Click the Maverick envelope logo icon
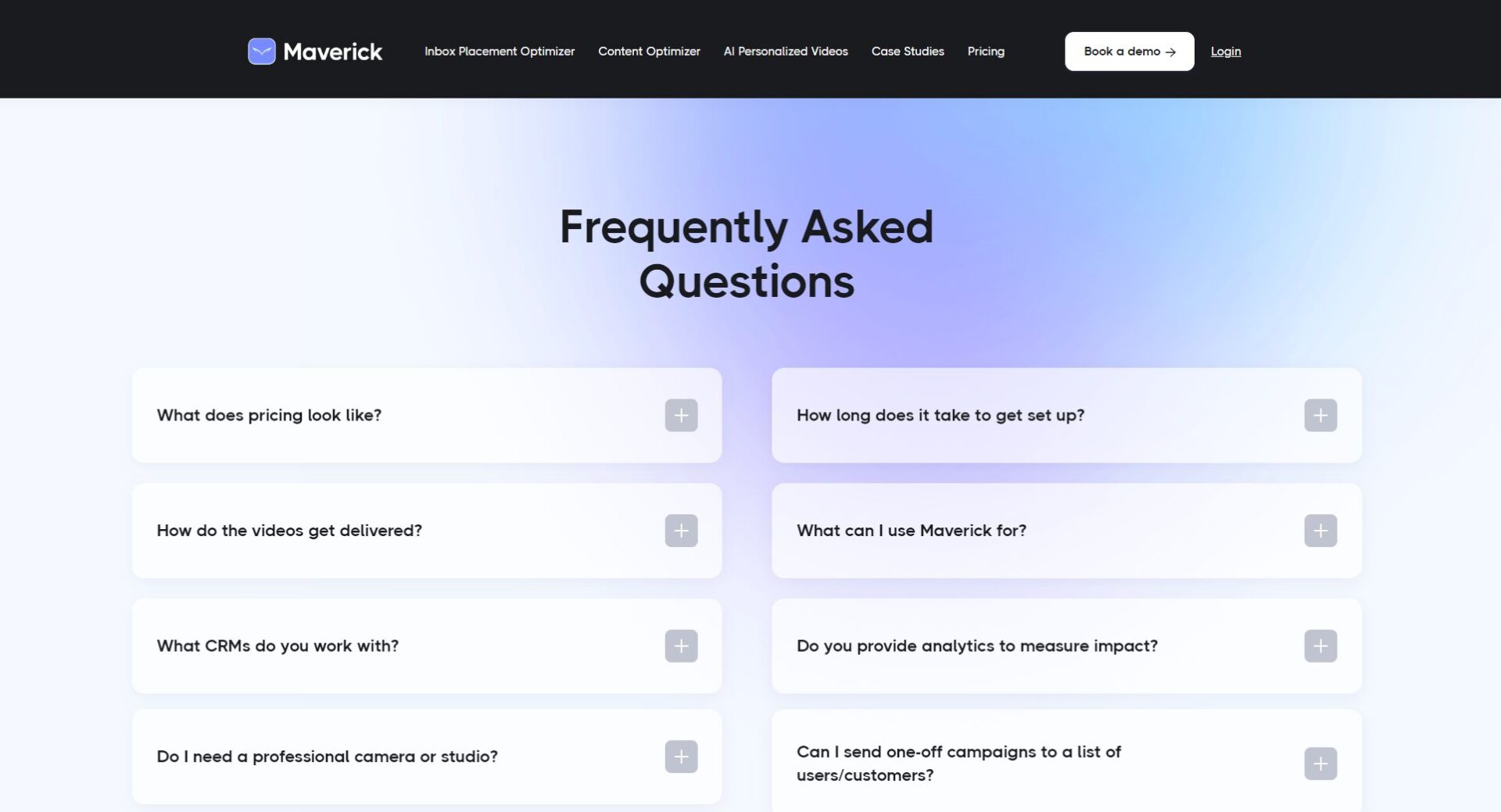 point(261,52)
